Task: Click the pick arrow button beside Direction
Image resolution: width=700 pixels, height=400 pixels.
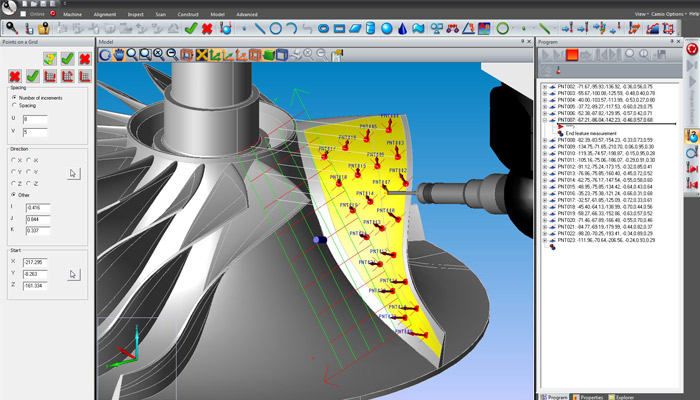Action: click(x=73, y=172)
